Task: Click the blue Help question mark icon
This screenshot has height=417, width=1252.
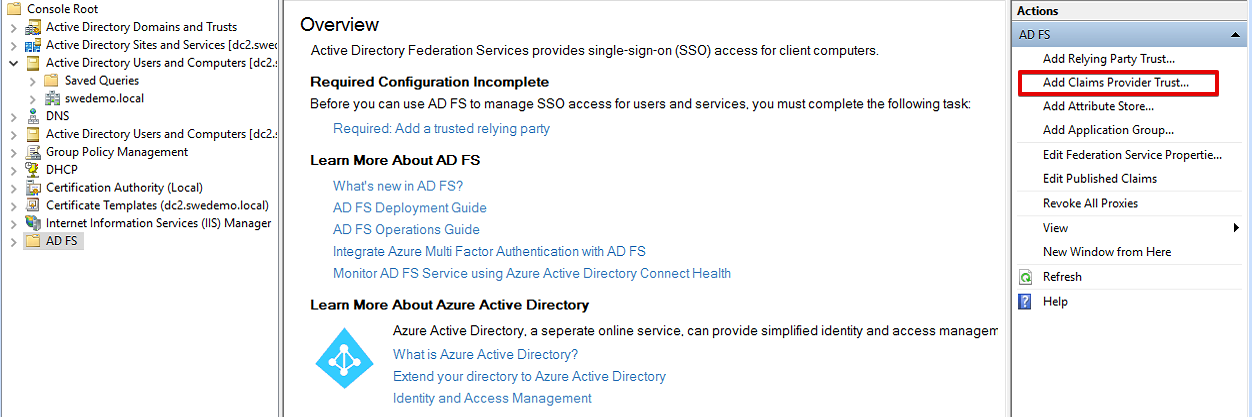Action: pos(1025,302)
